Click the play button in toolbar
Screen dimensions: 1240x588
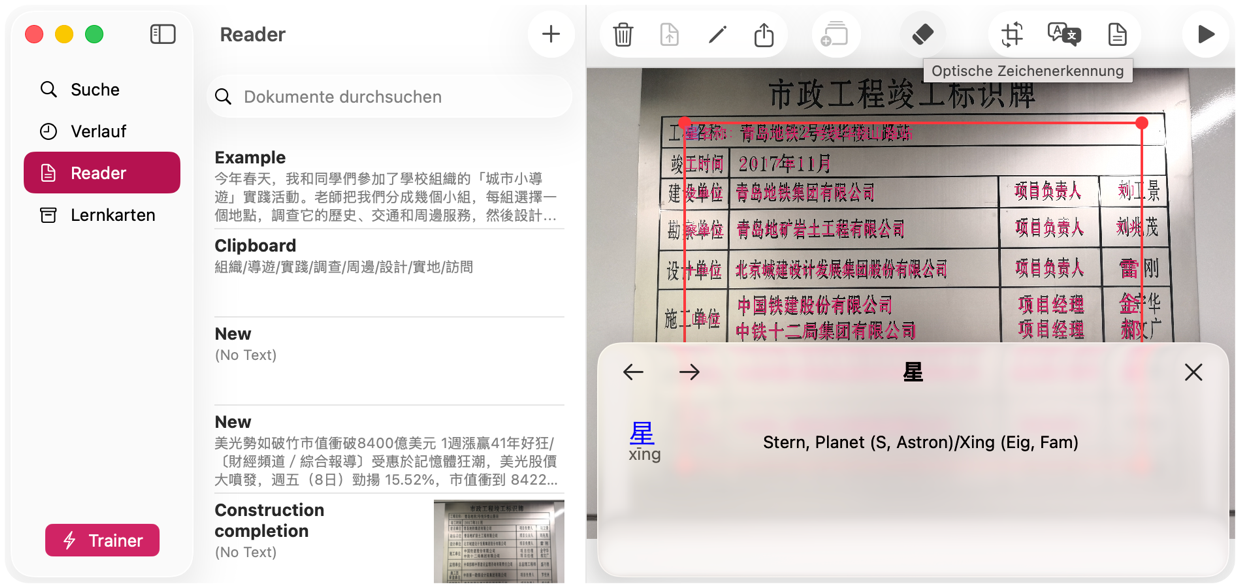pyautogui.click(x=1206, y=35)
